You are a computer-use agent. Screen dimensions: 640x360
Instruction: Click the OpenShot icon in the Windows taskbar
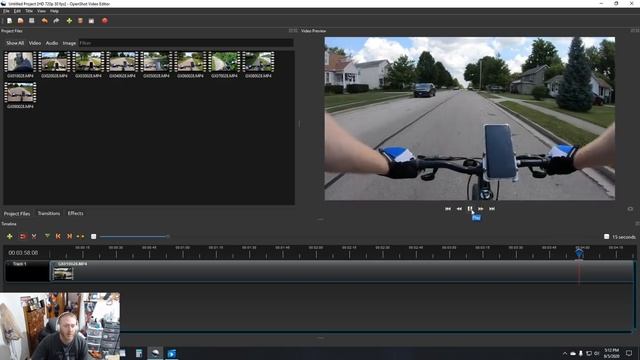point(155,353)
